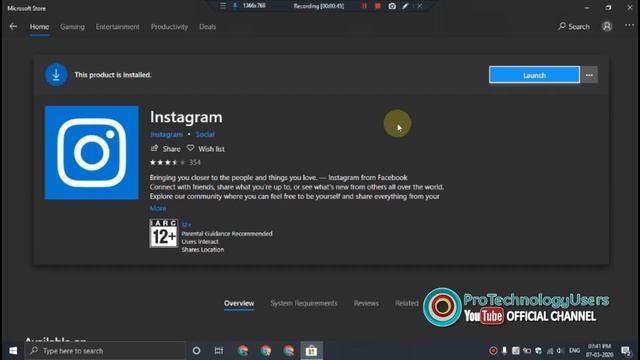This screenshot has height=360, width=640.
Task: Open the Action Center notifications icon
Action: pyautogui.click(x=625, y=351)
